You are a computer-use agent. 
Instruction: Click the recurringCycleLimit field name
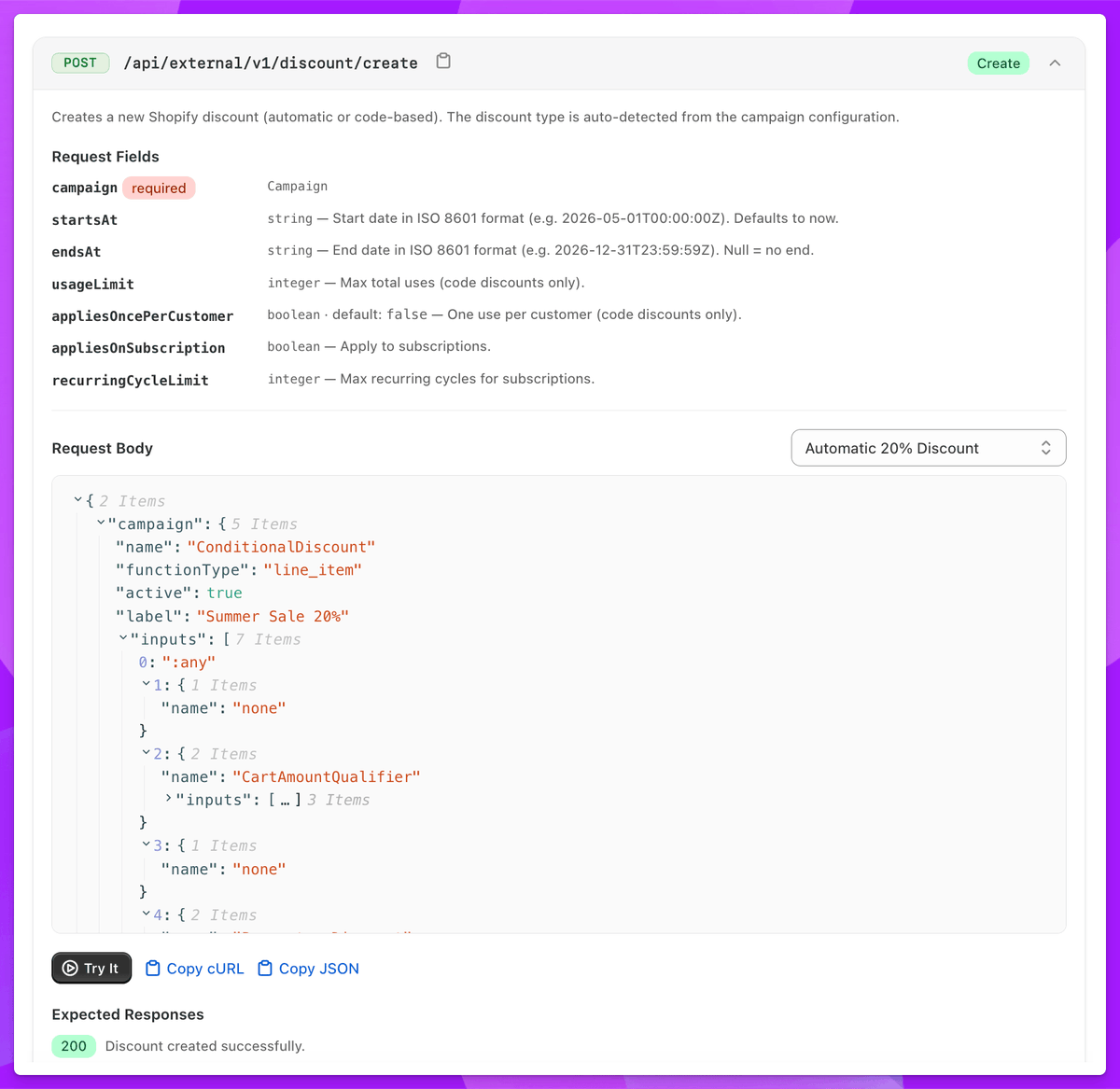(131, 381)
